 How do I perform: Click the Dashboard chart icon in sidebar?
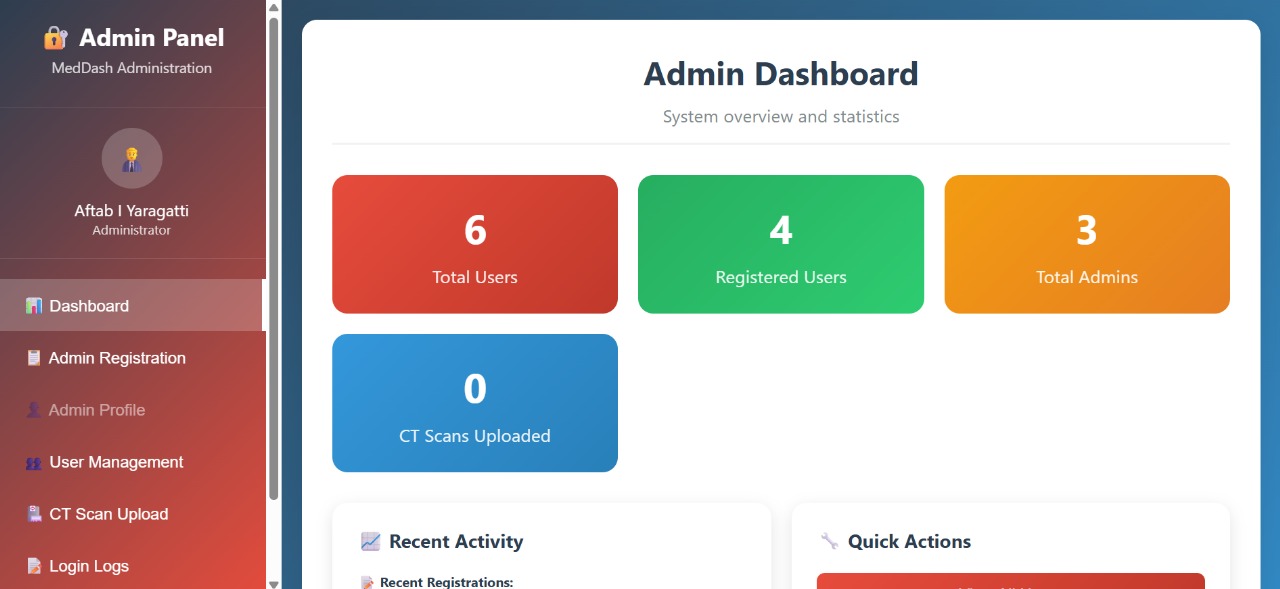coord(34,306)
